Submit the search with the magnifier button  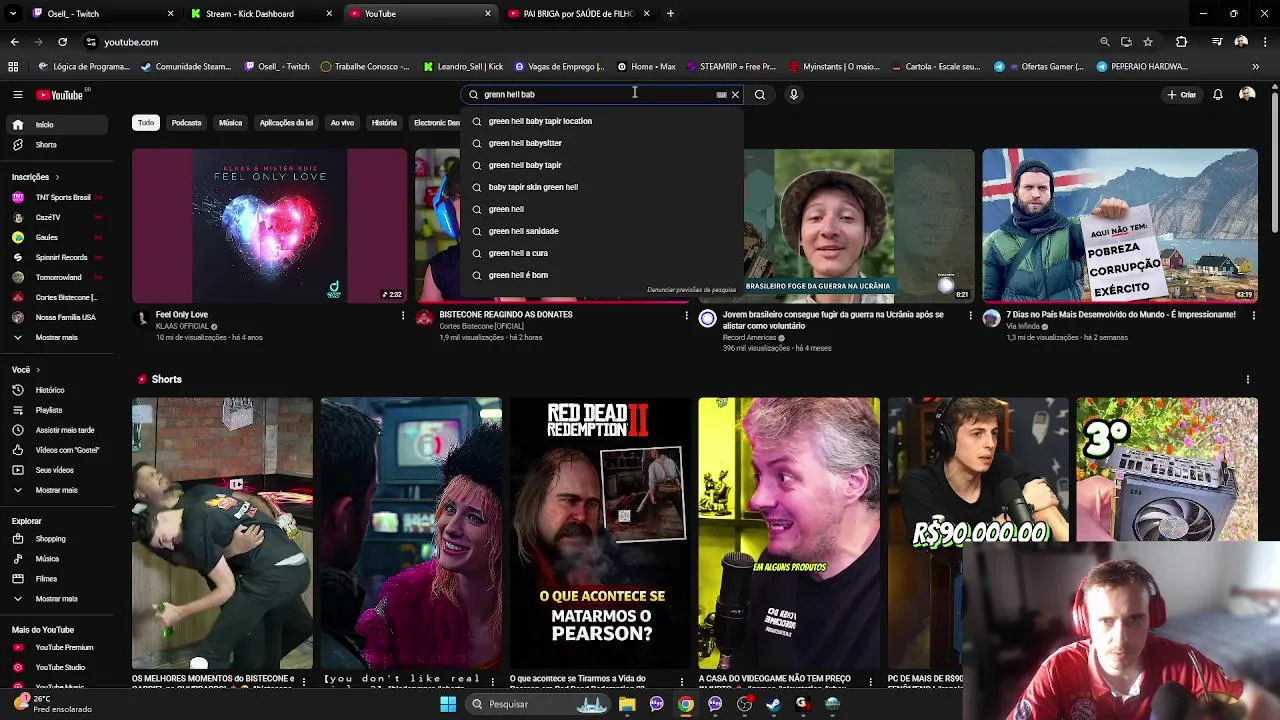tap(760, 95)
